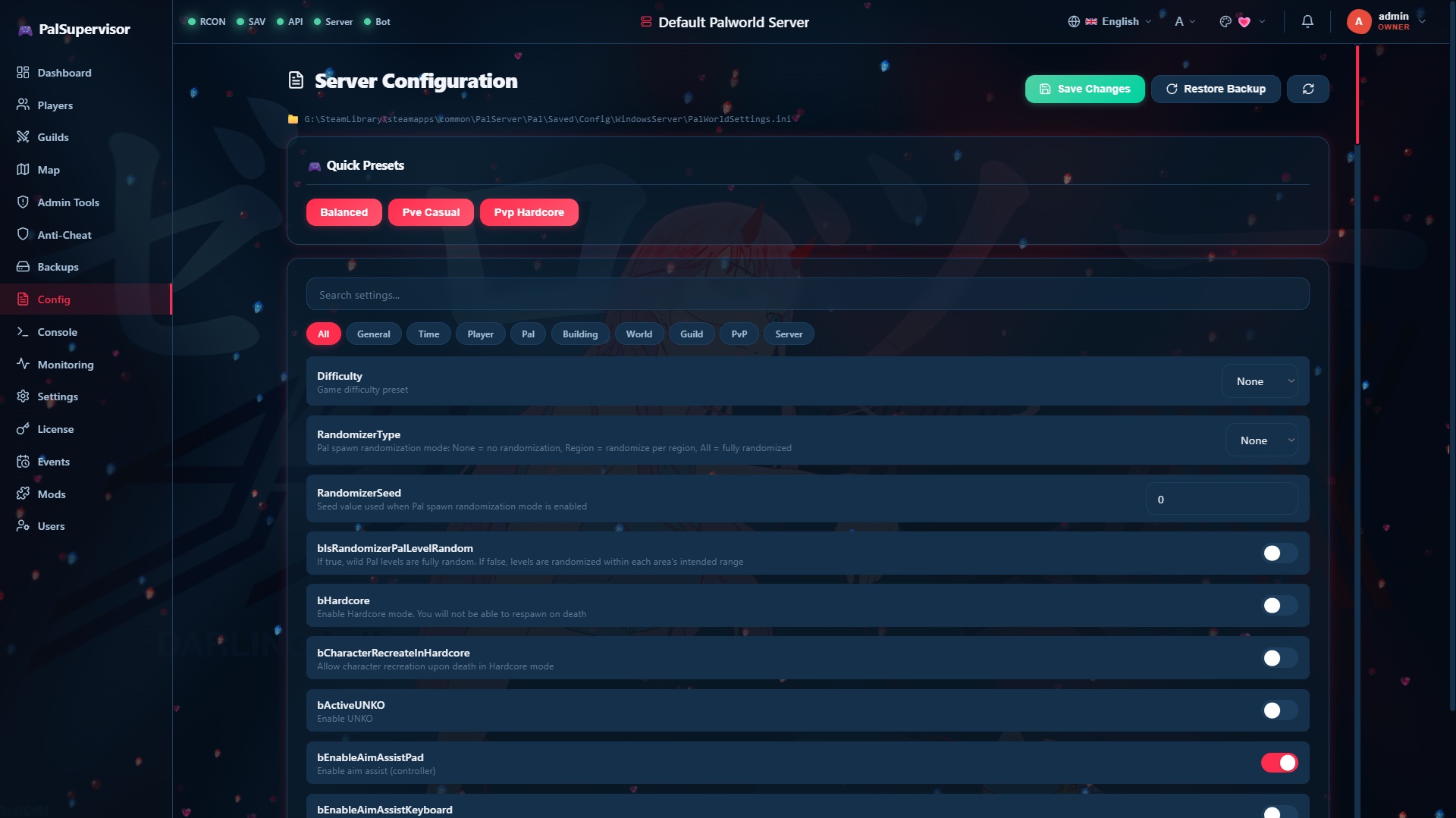This screenshot has height=818, width=1456.
Task: Click the Restore Backup button
Action: point(1216,89)
